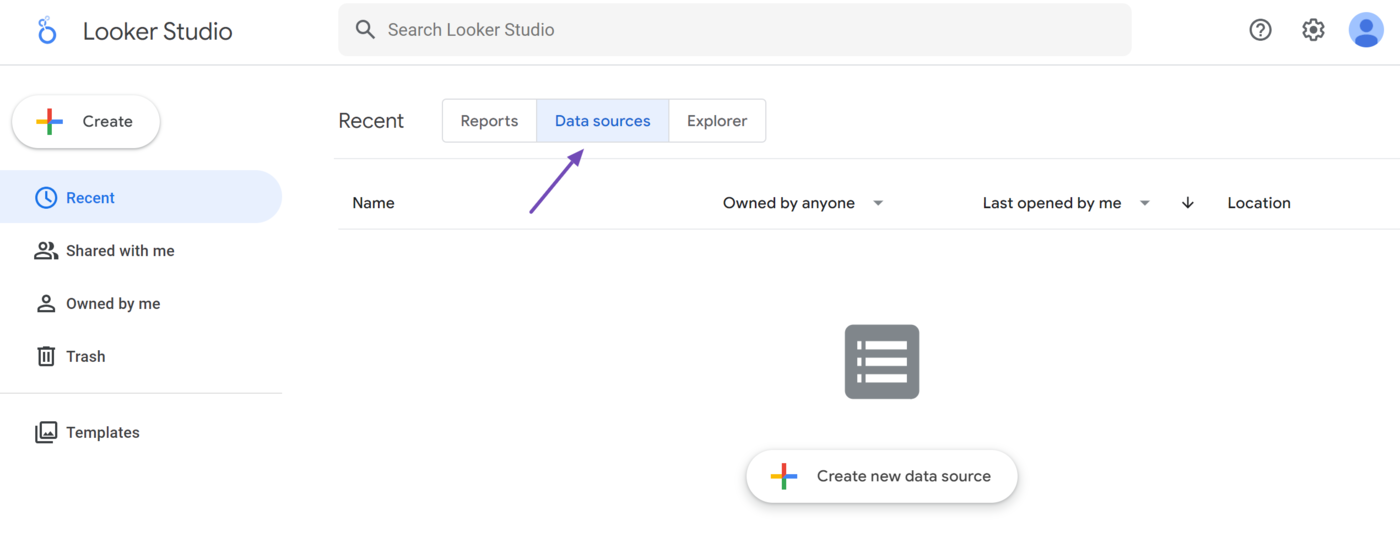Switch to the Explorer tab
Screen dimensions: 1400x543
point(717,121)
